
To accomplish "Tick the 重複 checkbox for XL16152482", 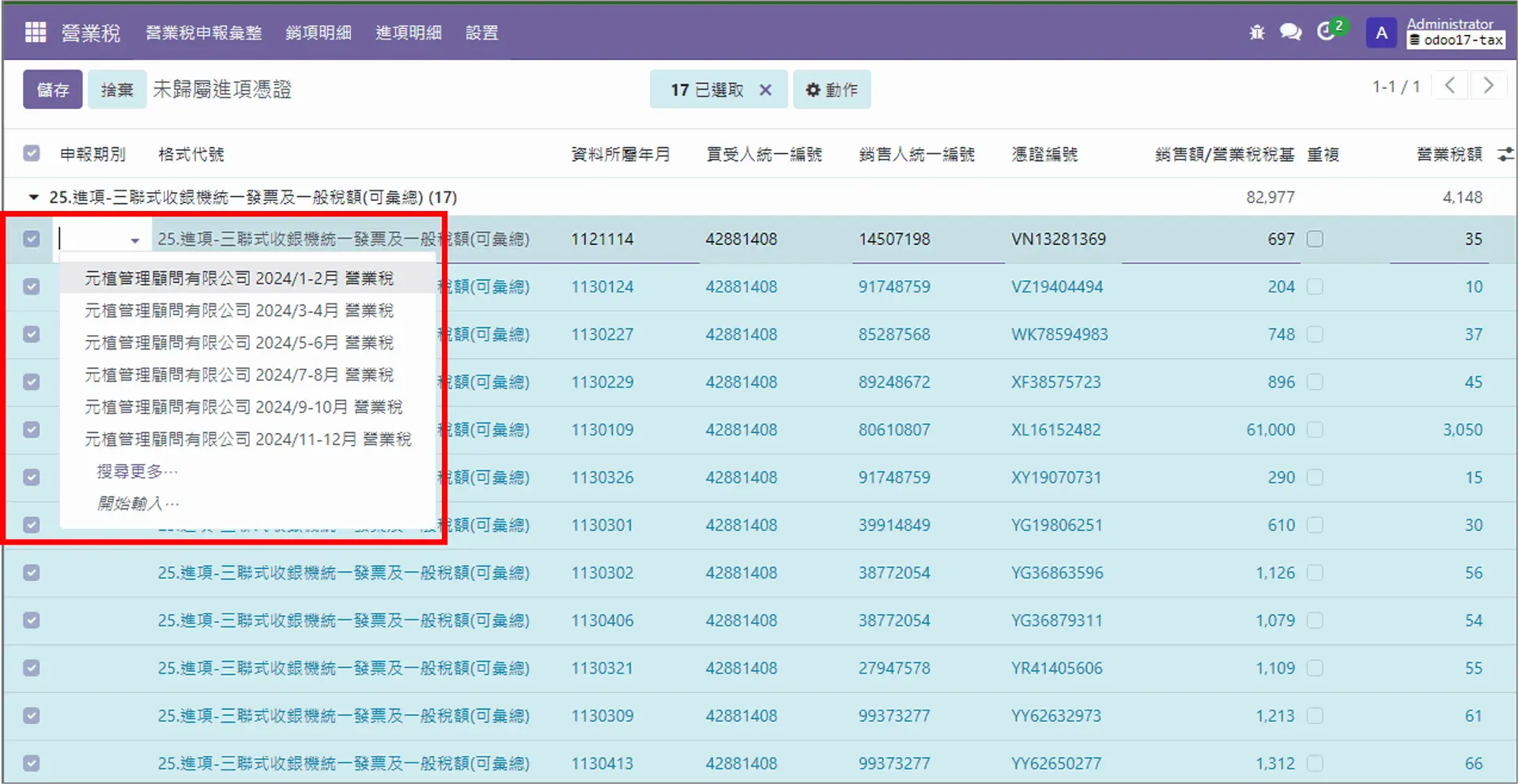I will click(1315, 429).
